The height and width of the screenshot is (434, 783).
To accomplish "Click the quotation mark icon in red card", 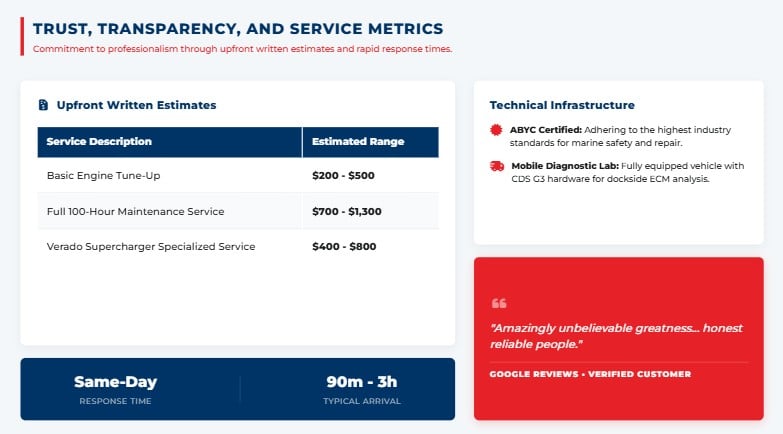I will [499, 303].
